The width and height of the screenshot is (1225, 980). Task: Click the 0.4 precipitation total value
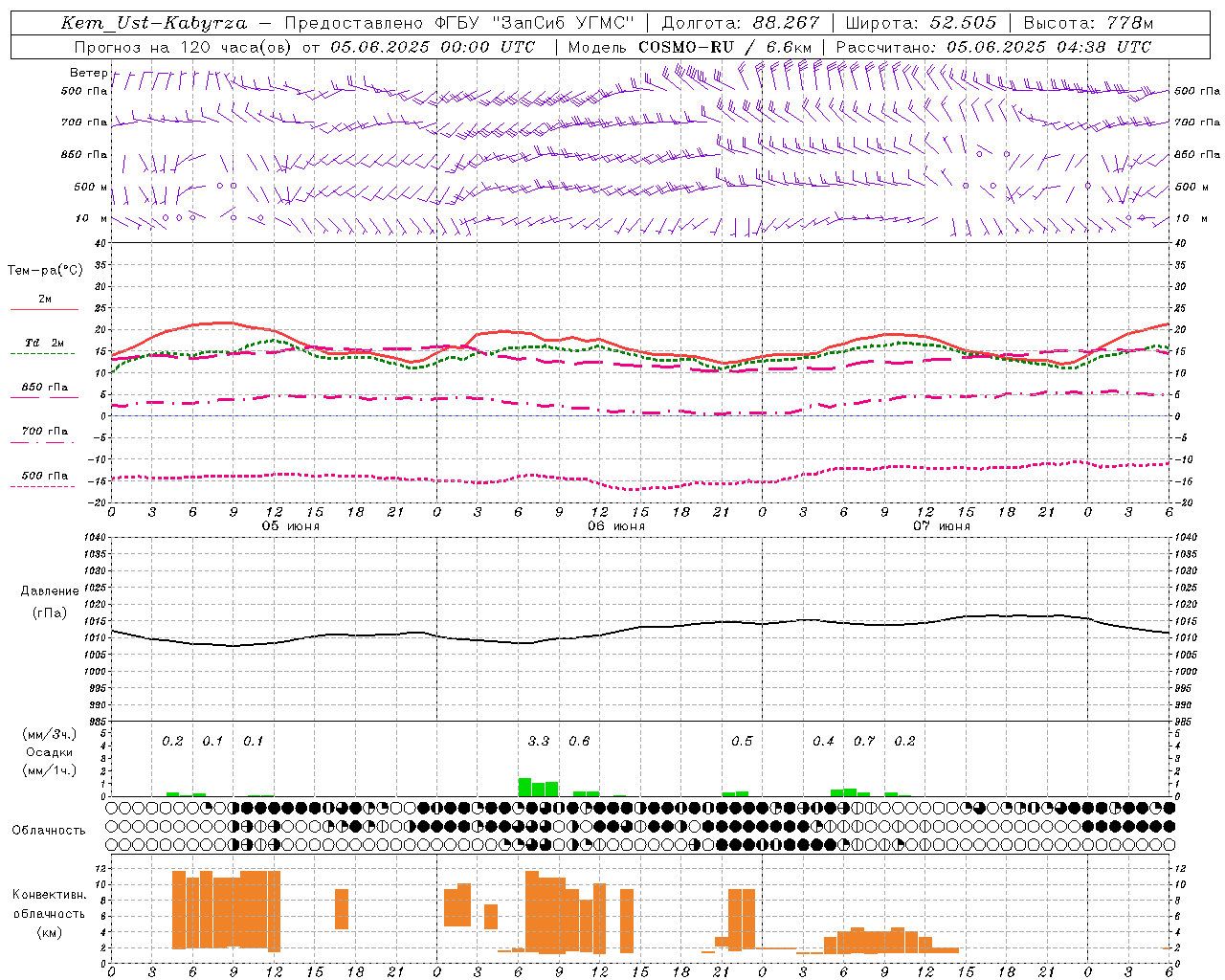823,741
